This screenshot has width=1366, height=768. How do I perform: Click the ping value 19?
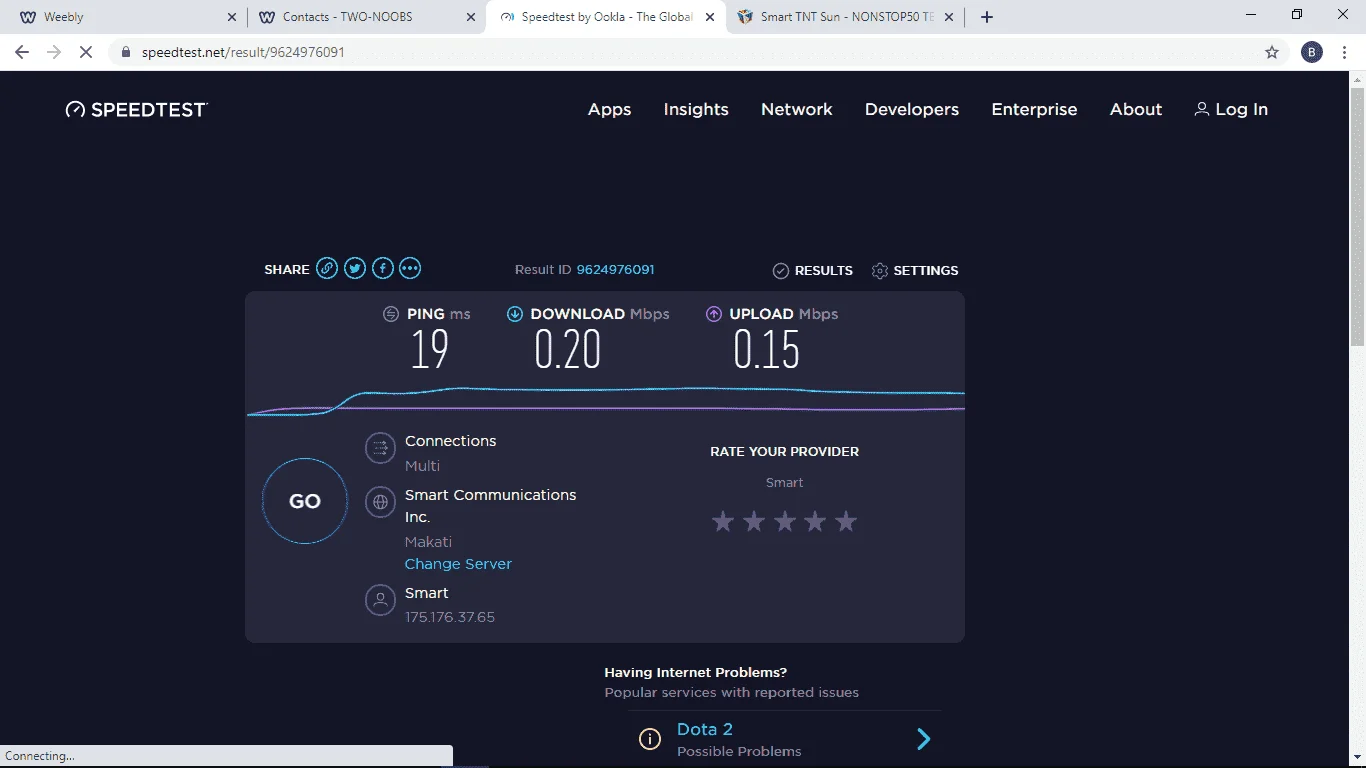[x=430, y=350]
